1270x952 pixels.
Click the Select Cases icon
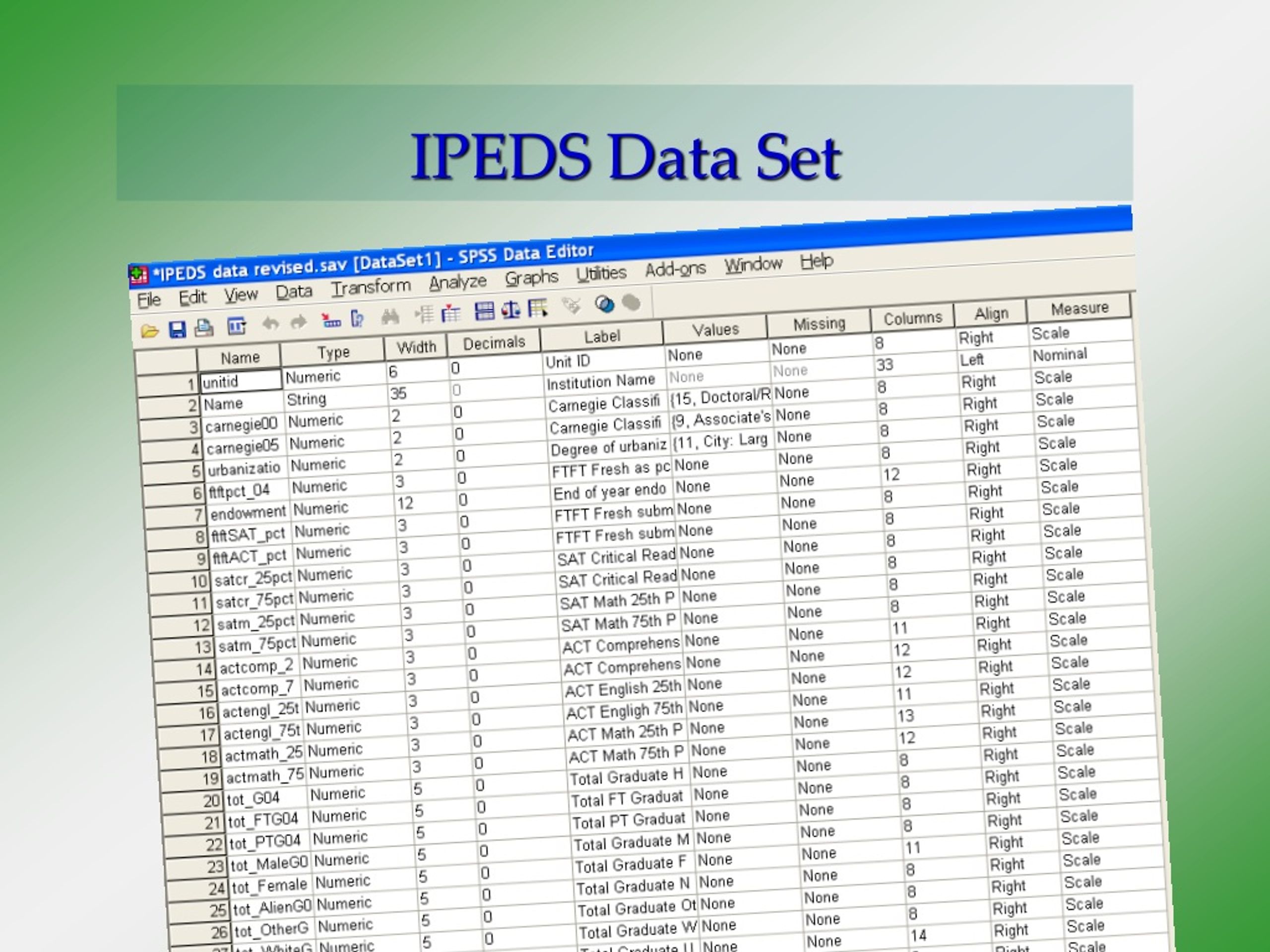click(538, 308)
